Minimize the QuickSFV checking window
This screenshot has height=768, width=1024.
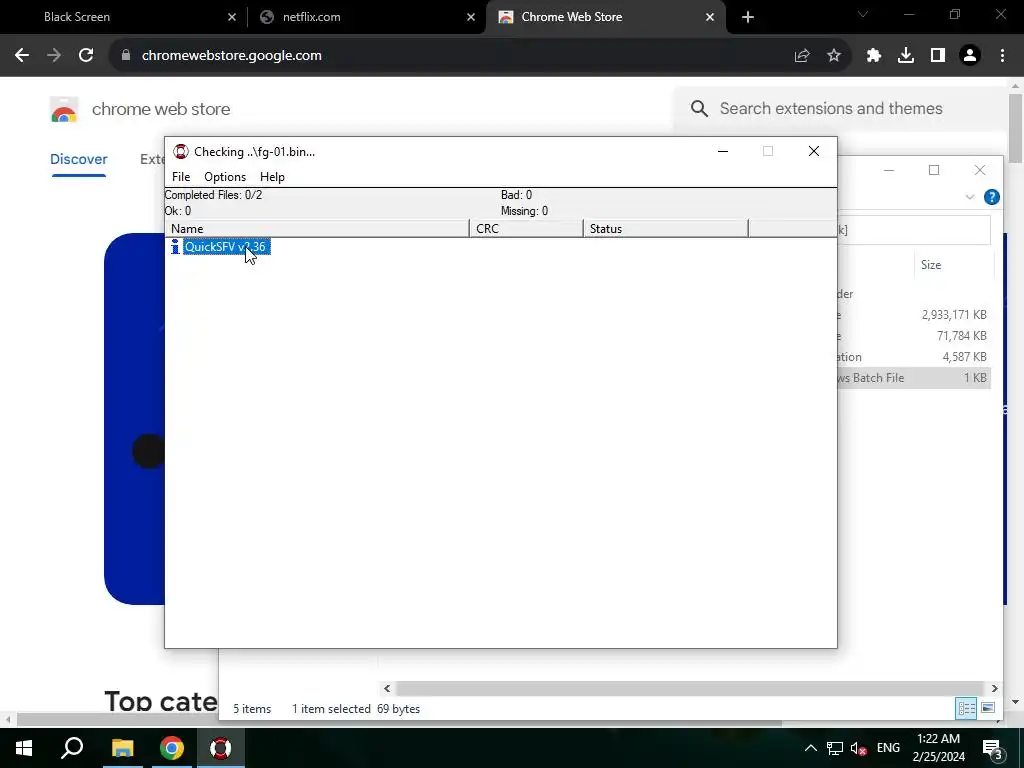[723, 152]
